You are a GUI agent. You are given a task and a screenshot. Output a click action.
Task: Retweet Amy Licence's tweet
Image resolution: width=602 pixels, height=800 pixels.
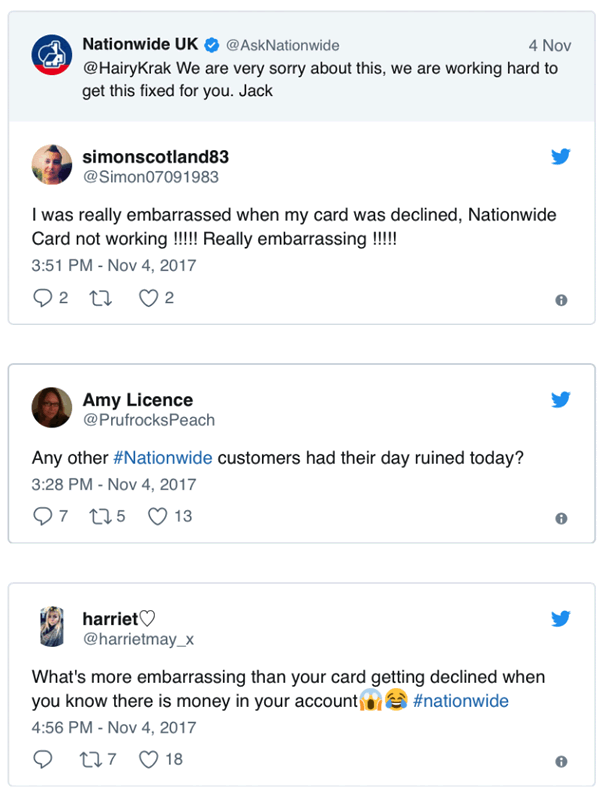pyautogui.click(x=101, y=516)
